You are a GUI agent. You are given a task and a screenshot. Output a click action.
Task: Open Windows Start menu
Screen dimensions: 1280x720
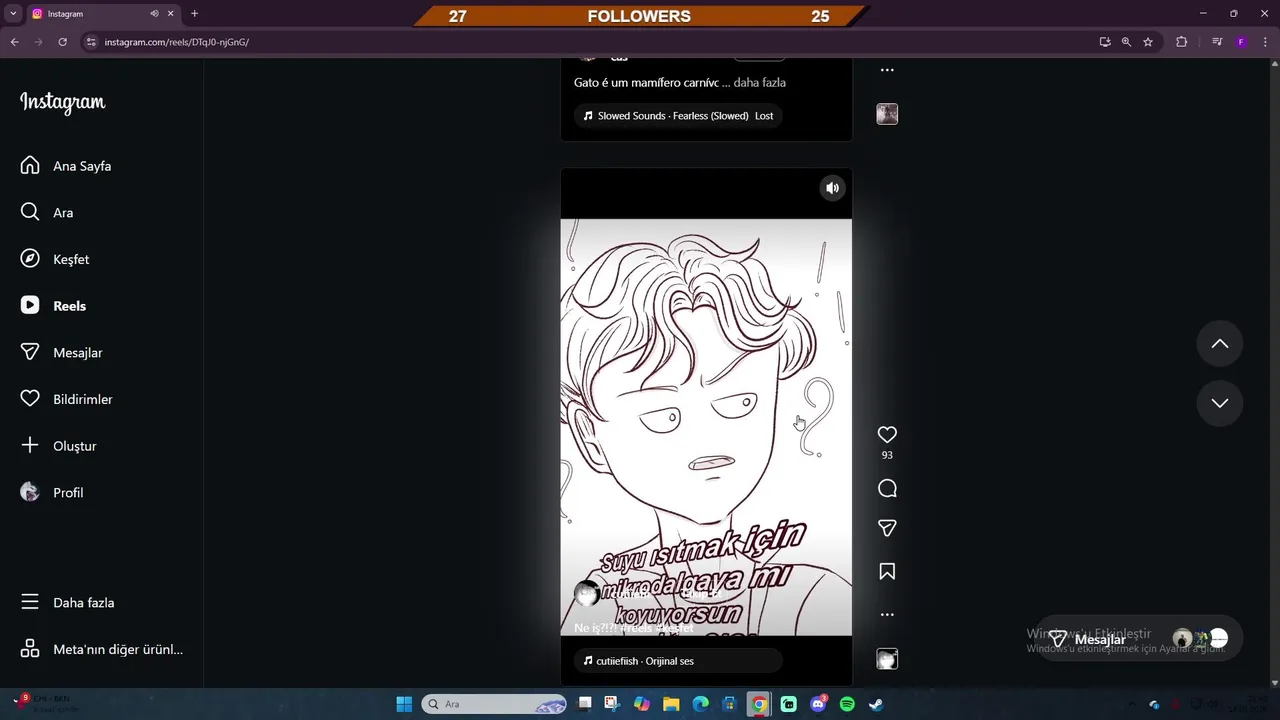pos(404,704)
